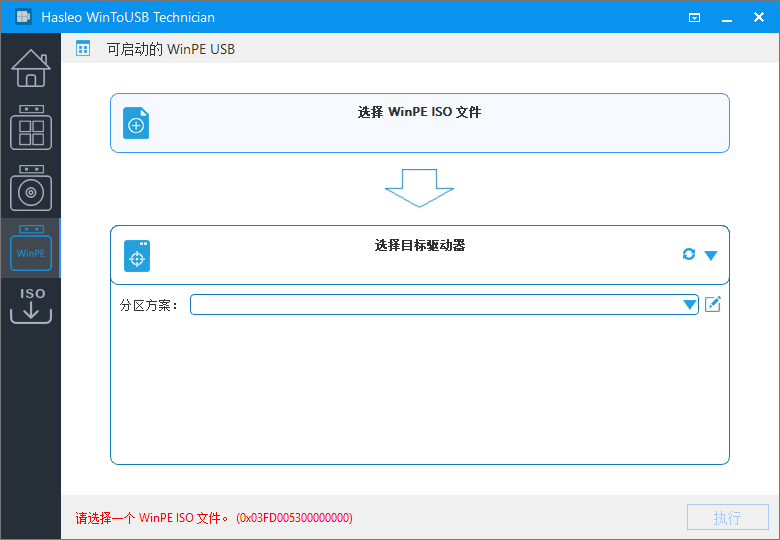Click the target drive crosshair icon
This screenshot has height=540, width=780.
pyautogui.click(x=137, y=256)
